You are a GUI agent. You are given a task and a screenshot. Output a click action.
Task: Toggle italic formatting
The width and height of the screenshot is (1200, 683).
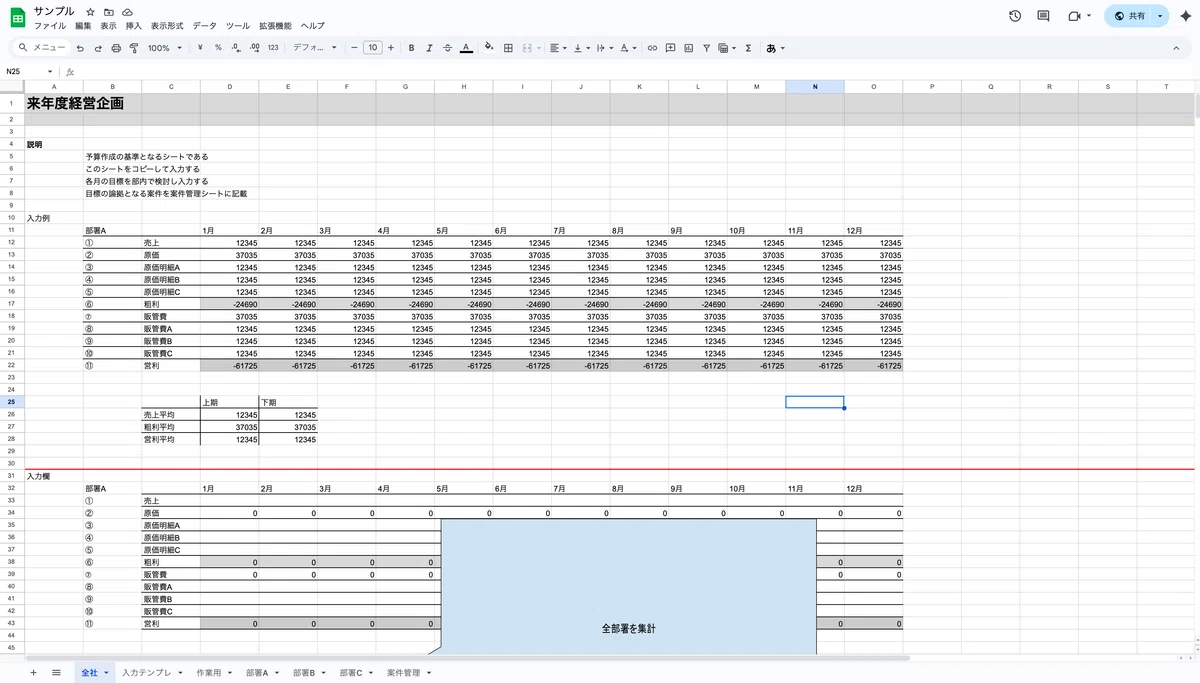429,47
